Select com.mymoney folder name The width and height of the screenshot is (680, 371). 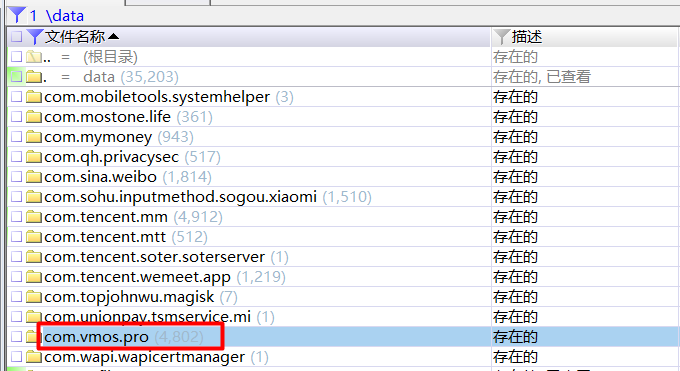tap(98, 137)
